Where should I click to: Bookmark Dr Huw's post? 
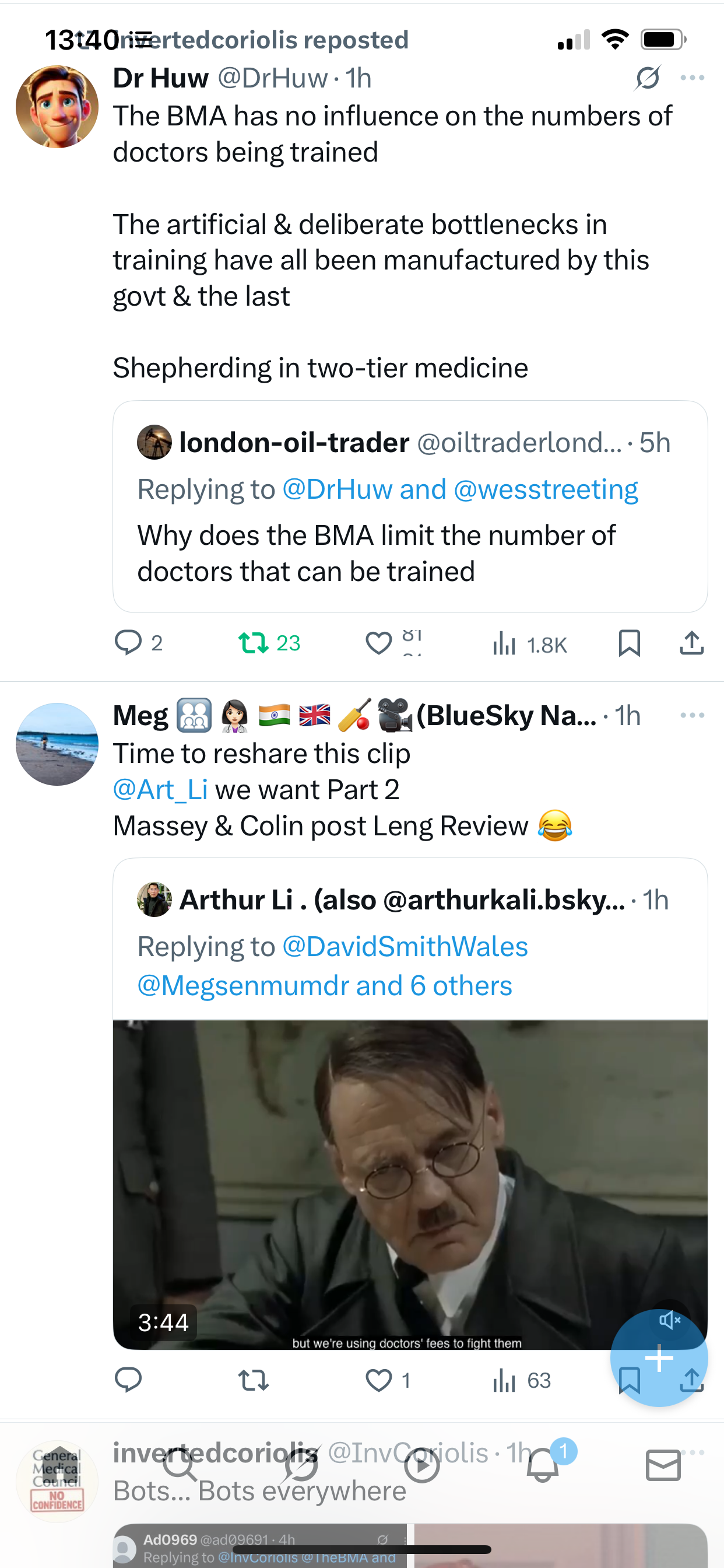coord(629,643)
